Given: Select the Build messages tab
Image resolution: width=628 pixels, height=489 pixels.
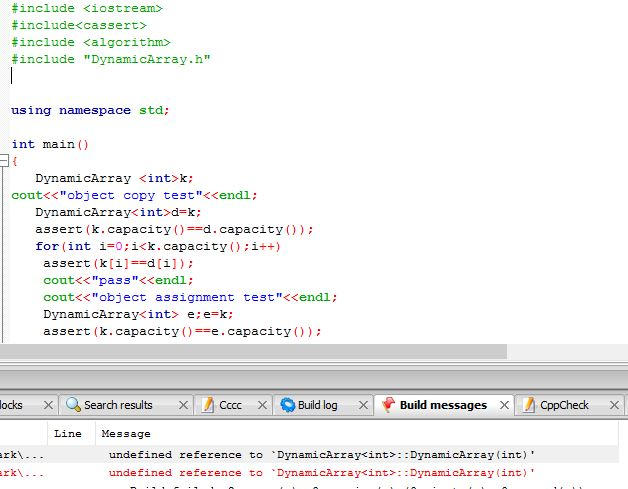Looking at the screenshot, I should [x=443, y=405].
